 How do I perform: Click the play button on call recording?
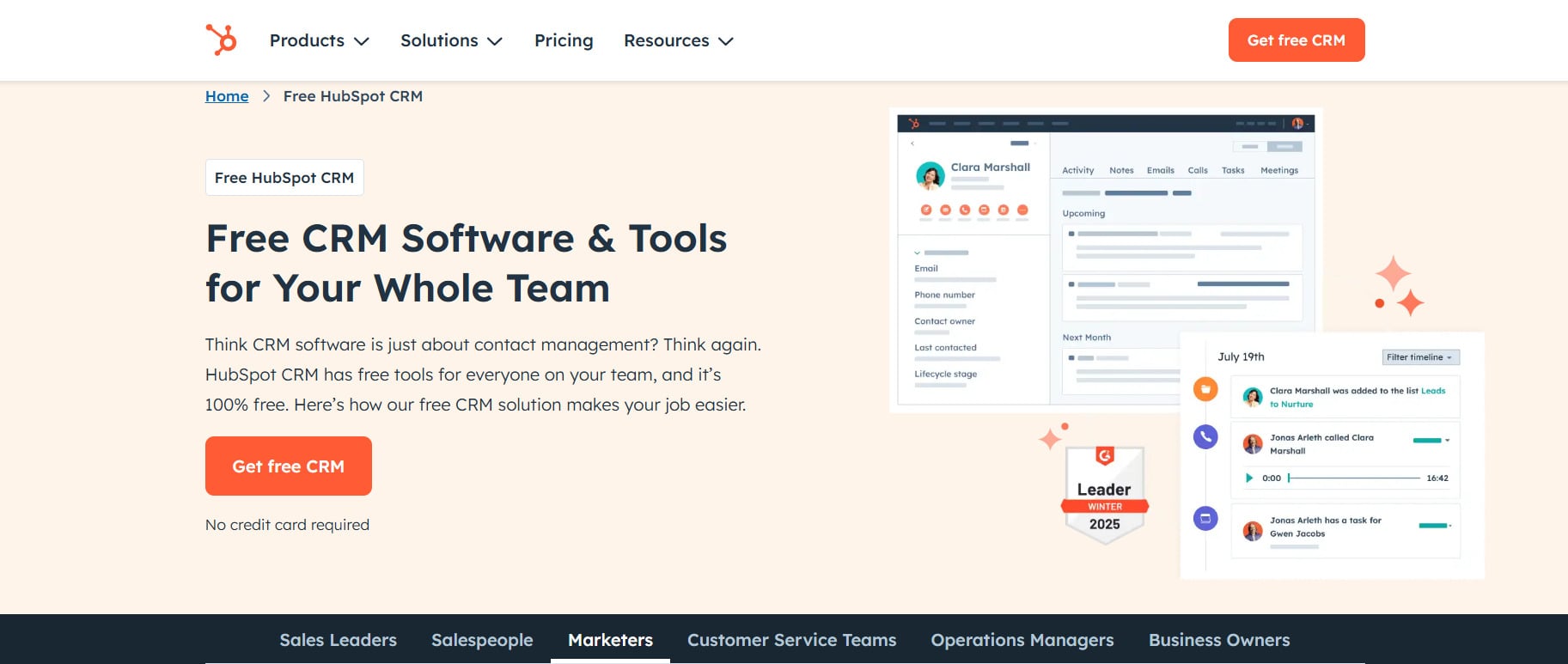pos(1249,478)
